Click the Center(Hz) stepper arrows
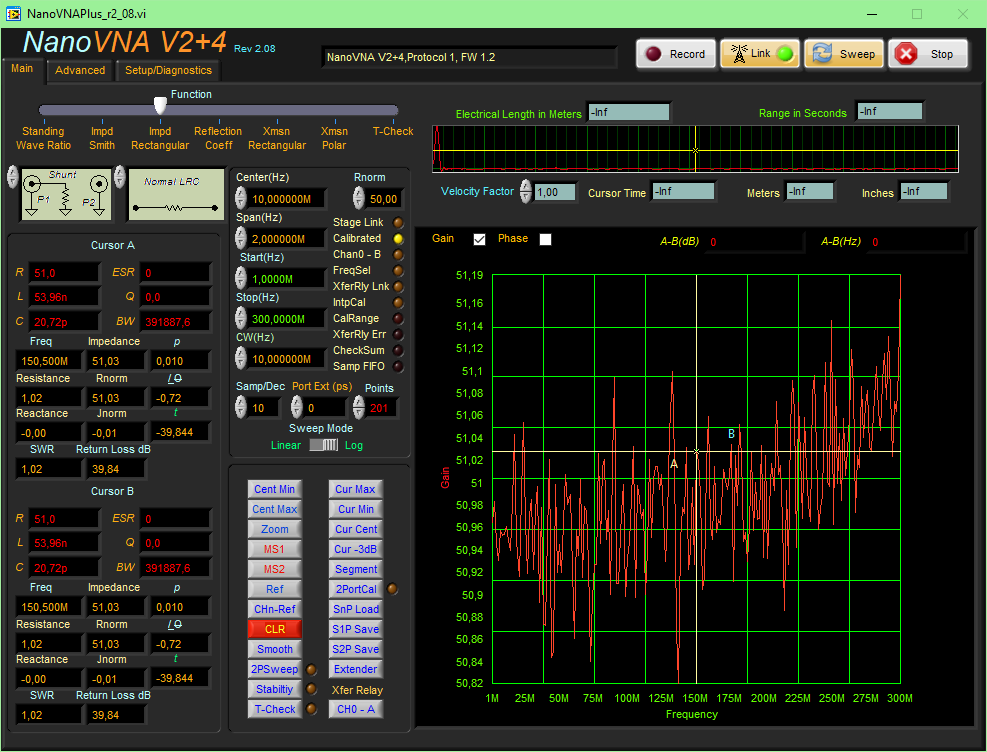The height and width of the screenshot is (752, 987). coord(240,199)
